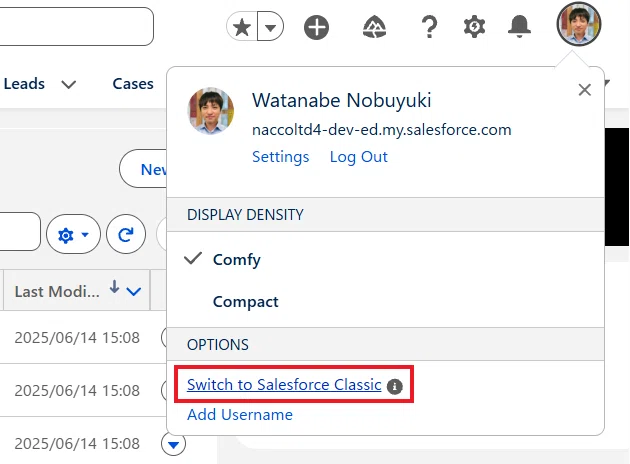Open Watanabe Nobuyuki profile name
Viewport: 630px width, 464px height.
(342, 100)
